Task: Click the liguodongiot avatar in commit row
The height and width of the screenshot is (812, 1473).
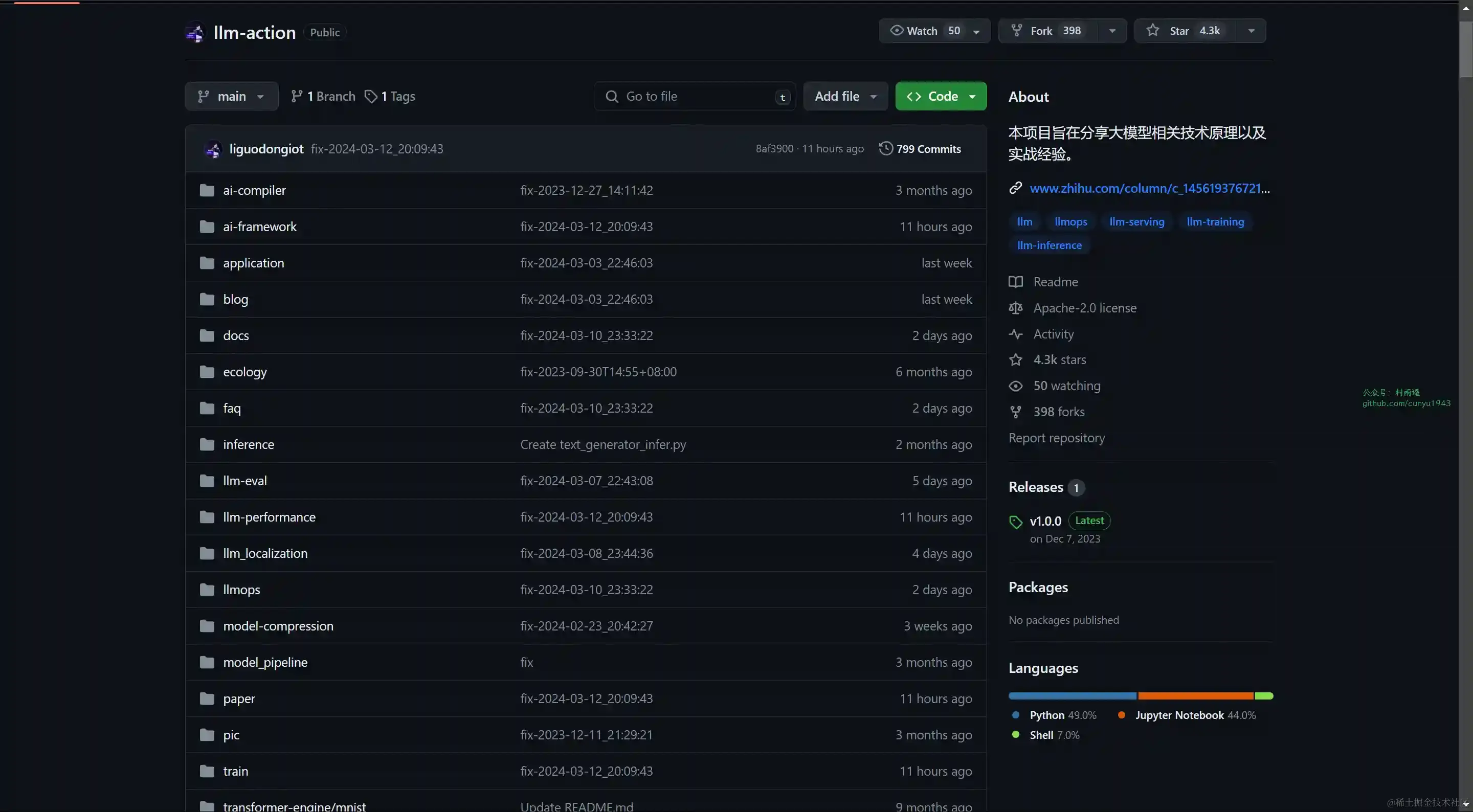Action: tap(213, 149)
